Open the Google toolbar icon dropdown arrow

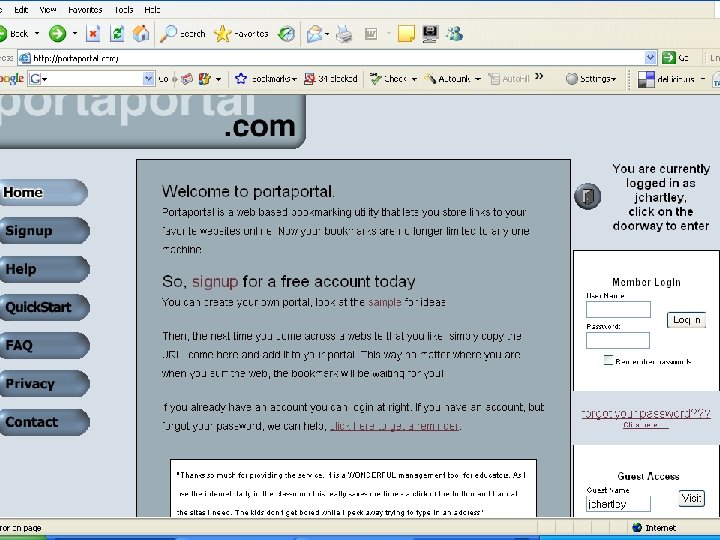(x=219, y=79)
